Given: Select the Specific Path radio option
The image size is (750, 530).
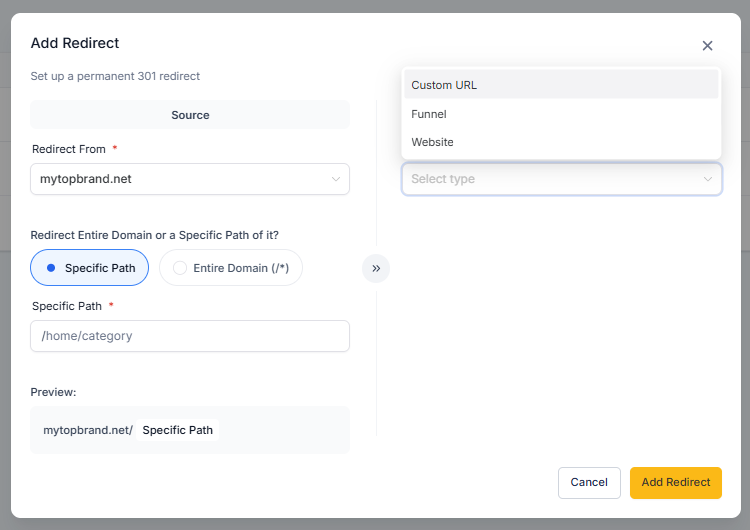Looking at the screenshot, I should 90,268.
